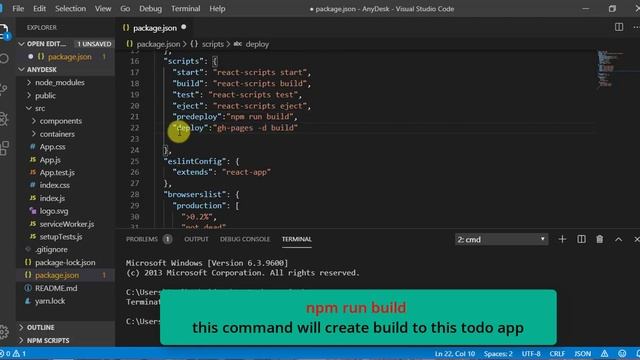This screenshot has width=640, height=360.
Task: Open setupTests.js file
Action: tap(61, 237)
